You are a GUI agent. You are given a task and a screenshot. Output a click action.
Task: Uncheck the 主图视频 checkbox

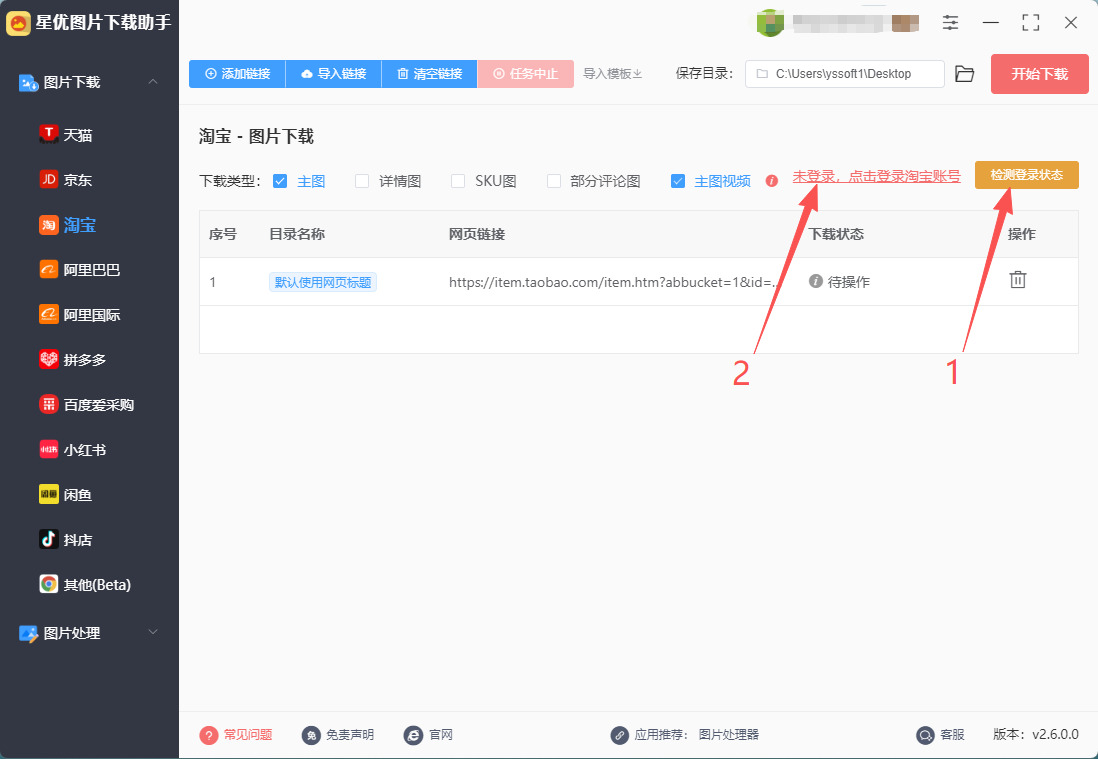coord(678,181)
